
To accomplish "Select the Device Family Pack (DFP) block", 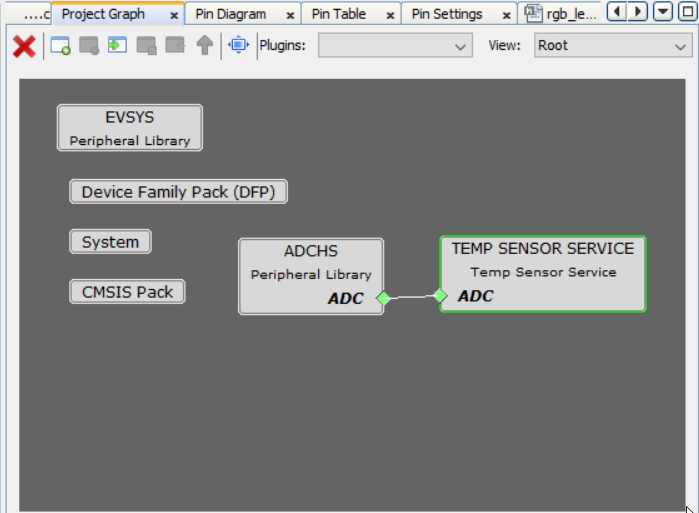I will (179, 192).
